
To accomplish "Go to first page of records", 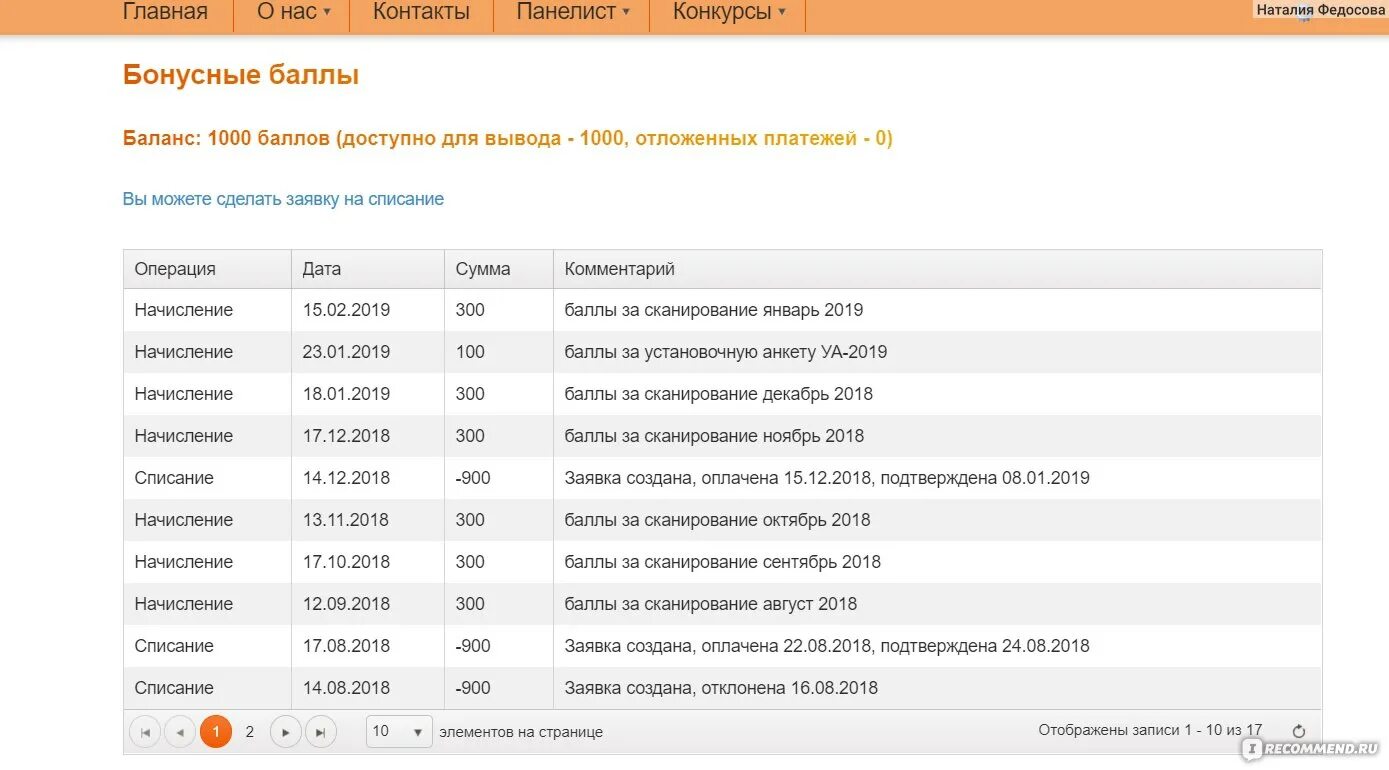I will coord(145,732).
